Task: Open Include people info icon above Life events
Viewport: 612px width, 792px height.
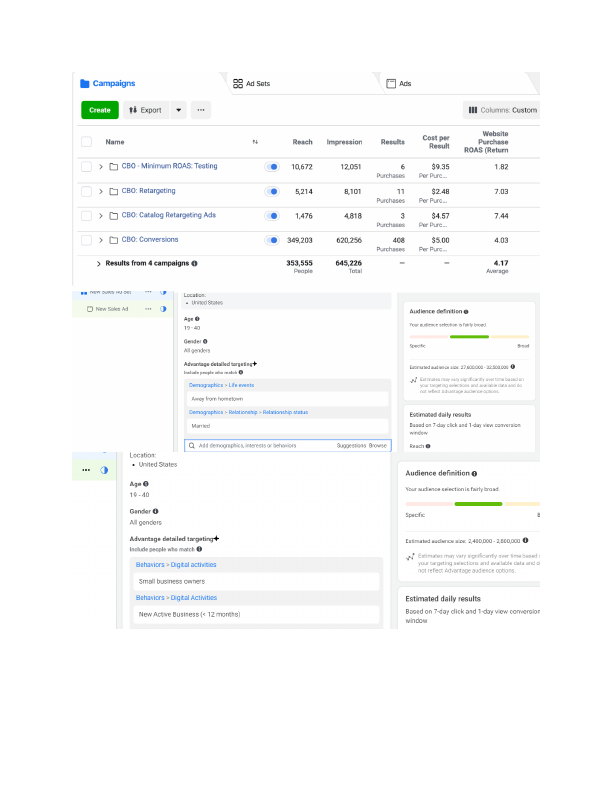Action: point(241,372)
